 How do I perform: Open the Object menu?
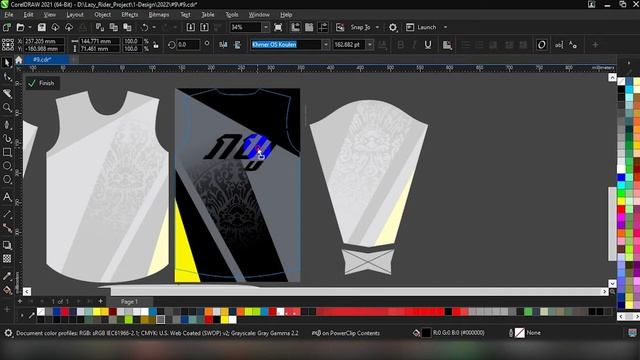click(x=102, y=14)
